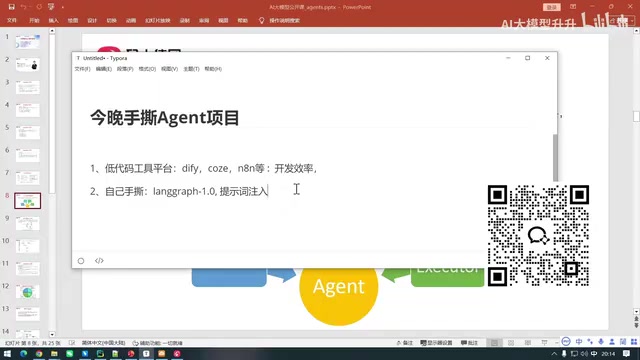Click the line starting with 1、低代码工具平台
The image size is (640, 360).
(x=204, y=168)
